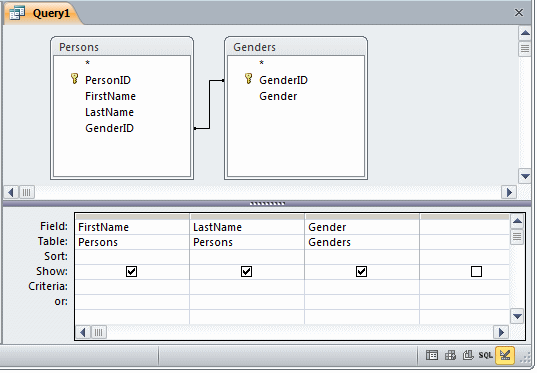Click the table pane horizontal scroll thumb
Screen dimensions: 537x373
coord(27,192)
